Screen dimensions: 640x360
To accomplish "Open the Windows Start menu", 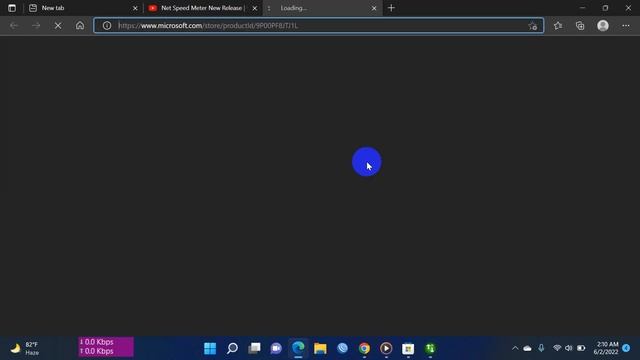I will click(x=210, y=348).
